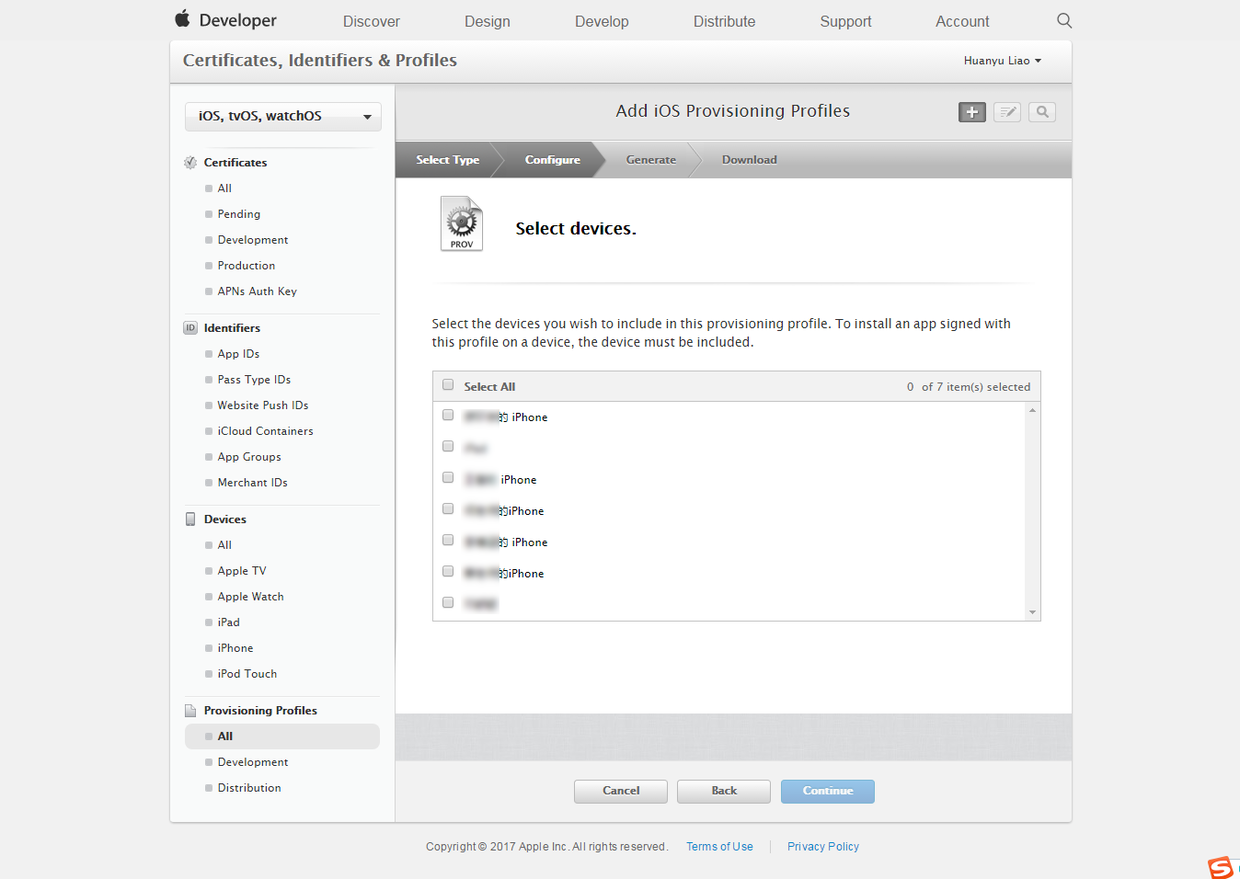Open Merchant IDs
This screenshot has width=1240, height=879.
[x=252, y=483]
